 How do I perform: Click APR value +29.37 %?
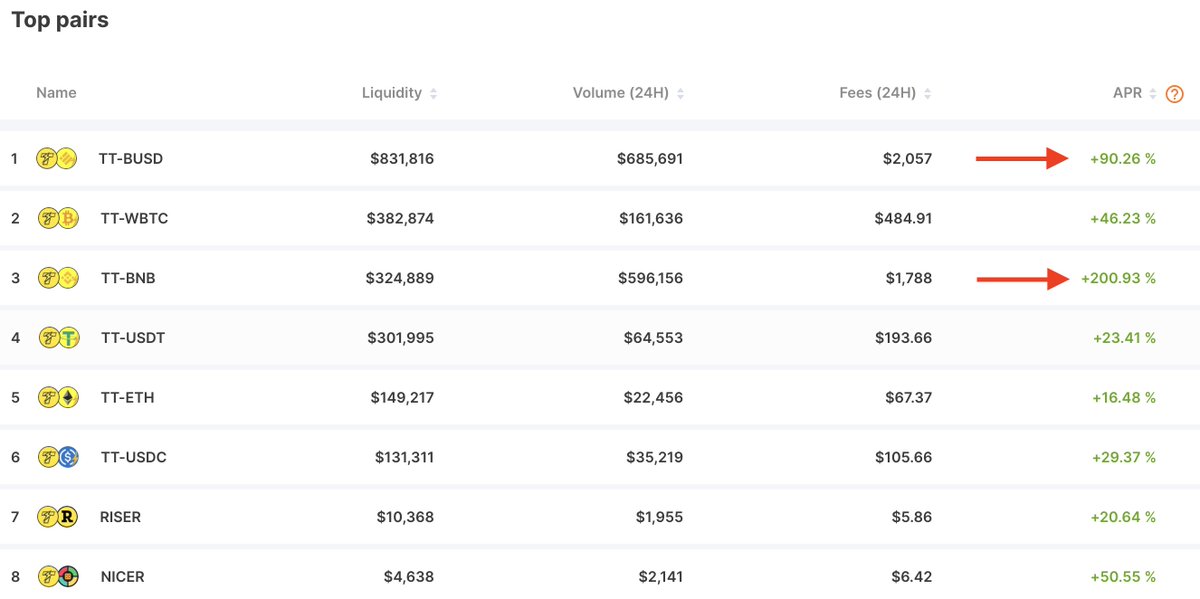click(1124, 457)
